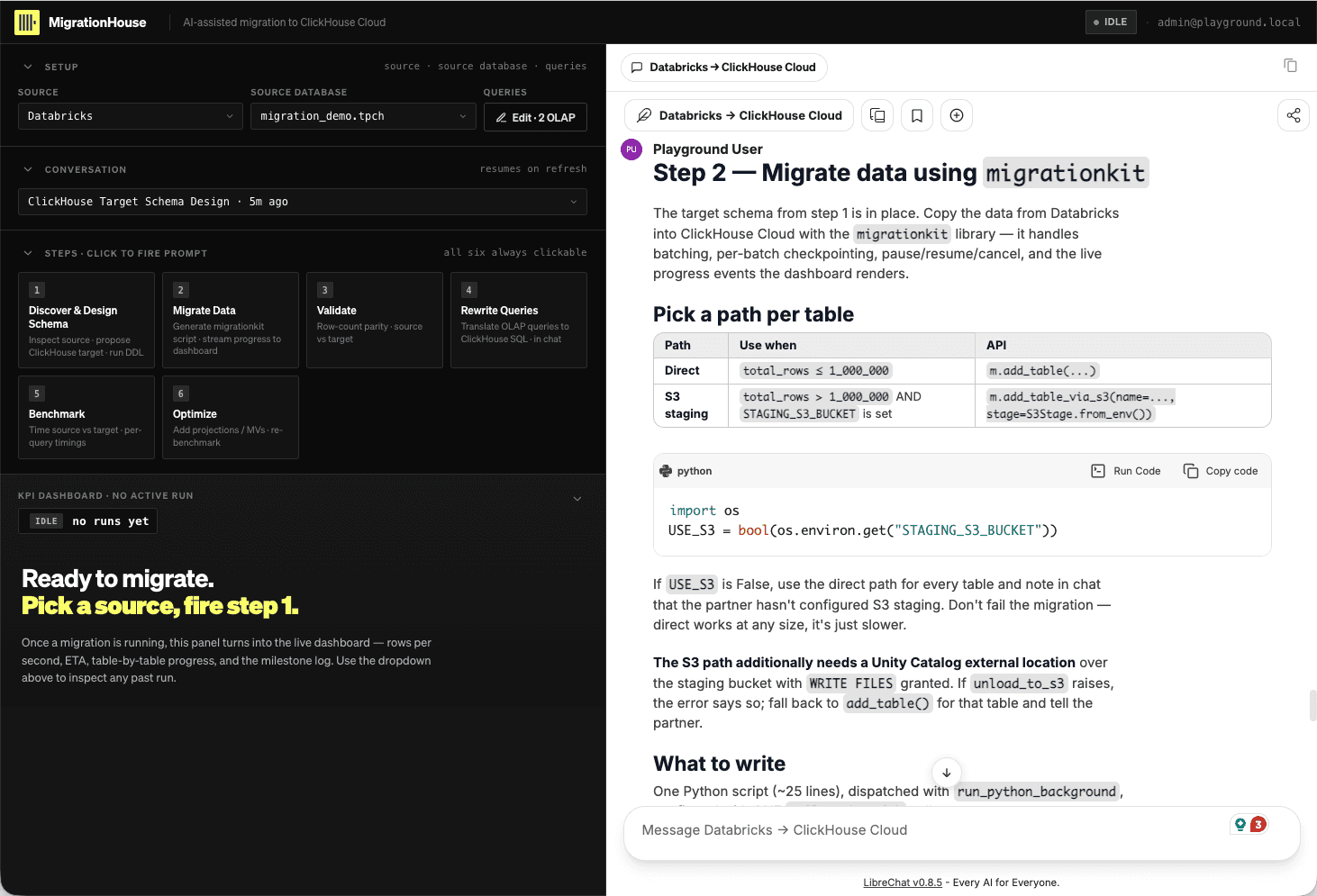Viewport: 1317px width, 896px height.
Task: Fire step 5 Benchmark
Action: 86,417
